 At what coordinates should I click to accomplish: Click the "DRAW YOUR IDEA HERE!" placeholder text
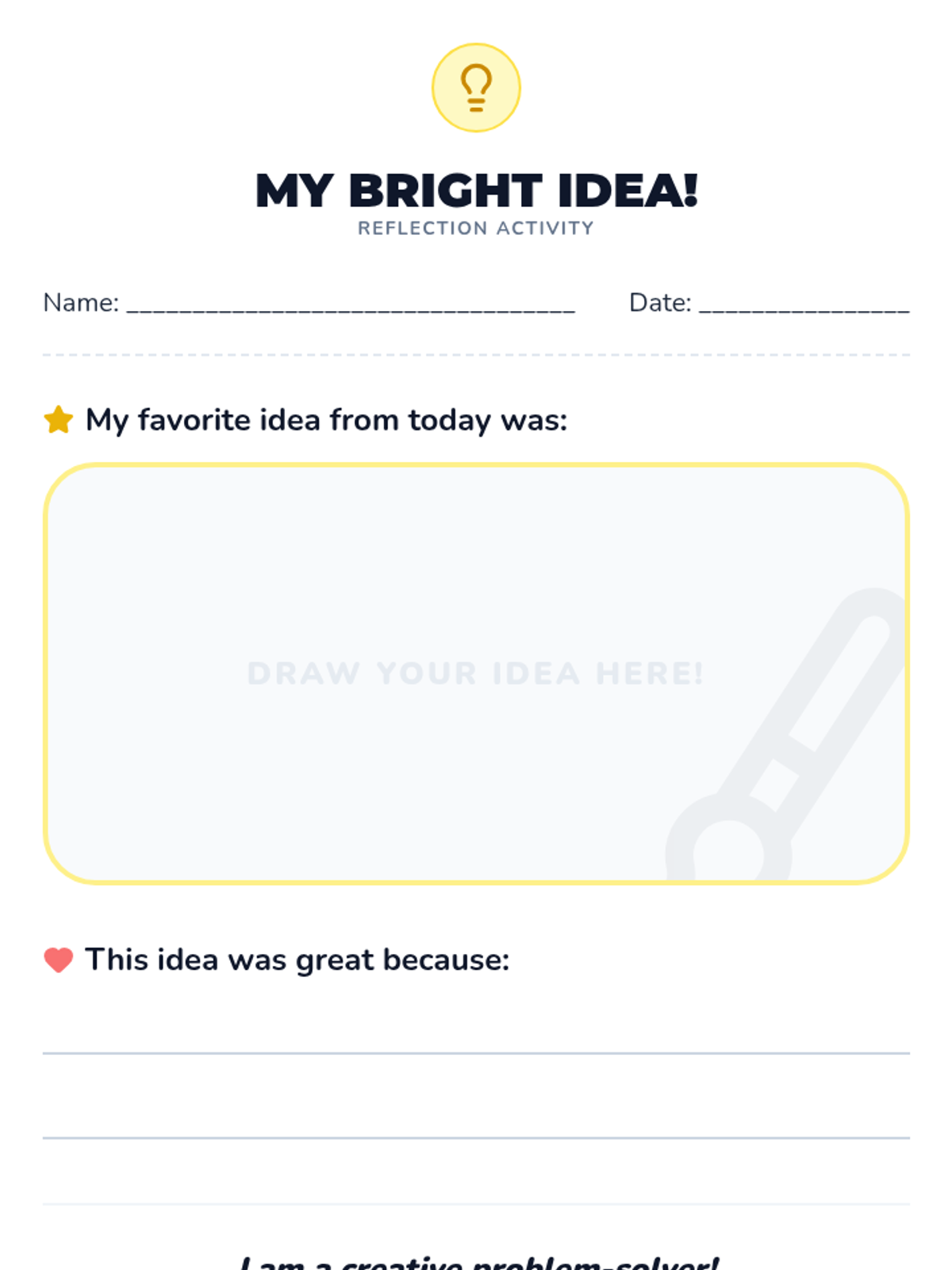(476, 674)
